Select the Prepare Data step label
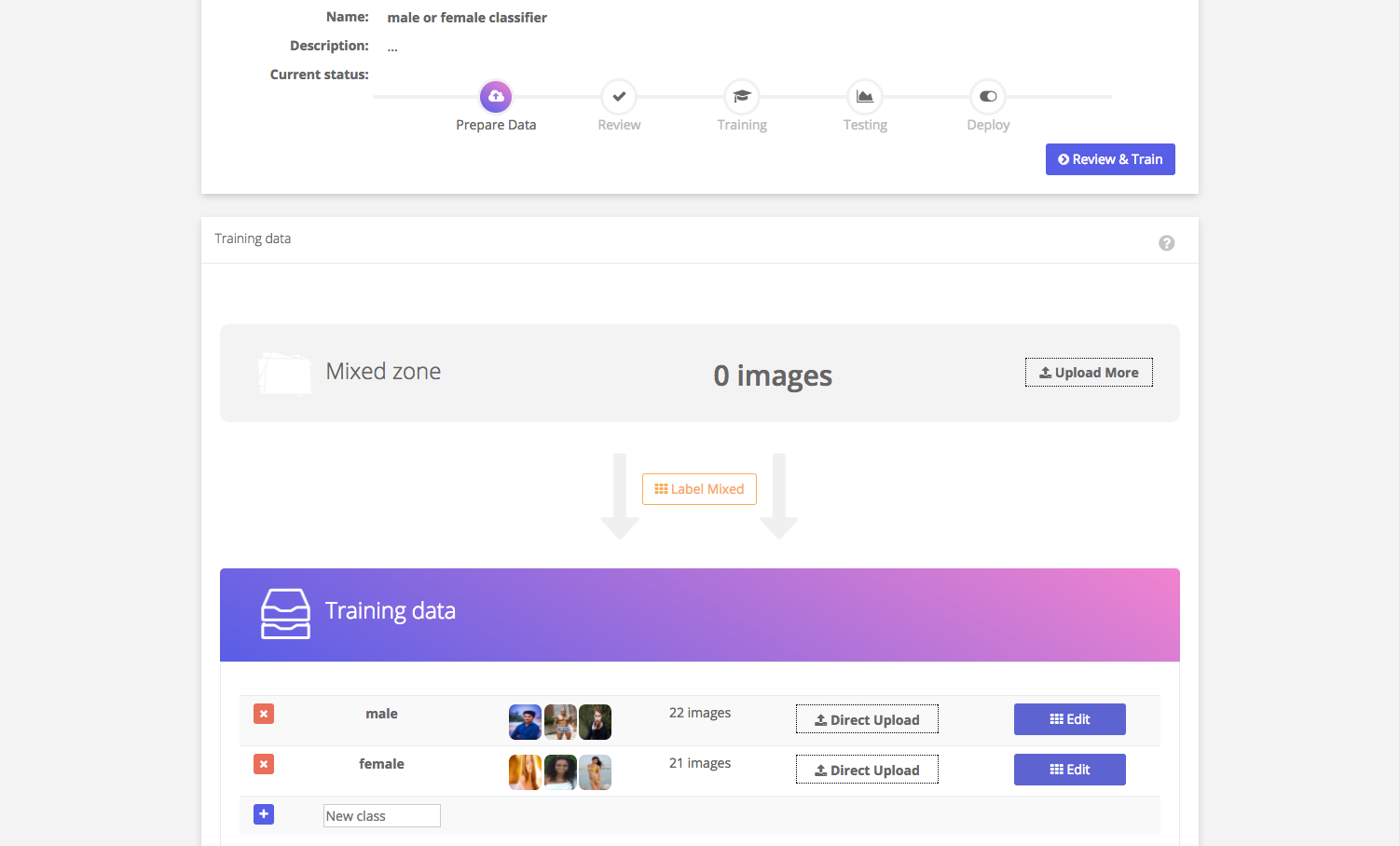Image resolution: width=1400 pixels, height=846 pixels. [496, 125]
